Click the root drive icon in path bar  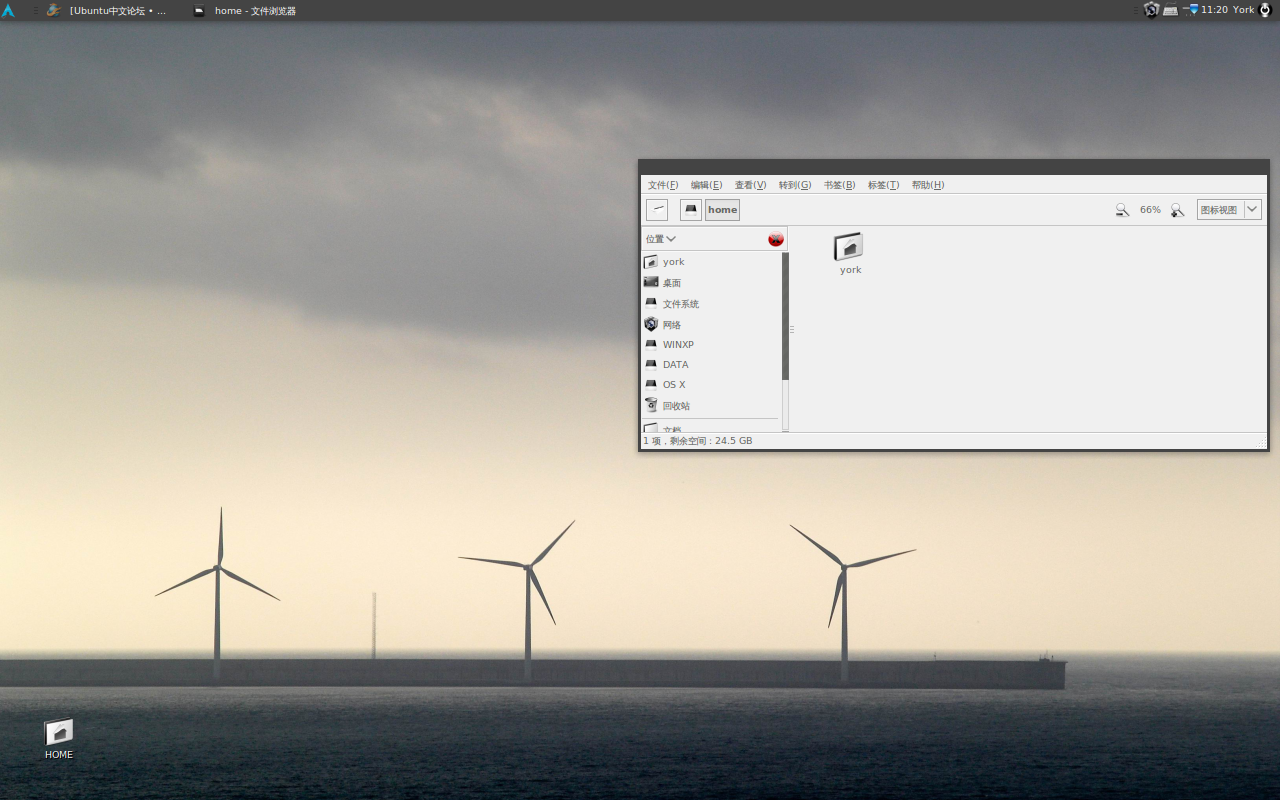(691, 210)
